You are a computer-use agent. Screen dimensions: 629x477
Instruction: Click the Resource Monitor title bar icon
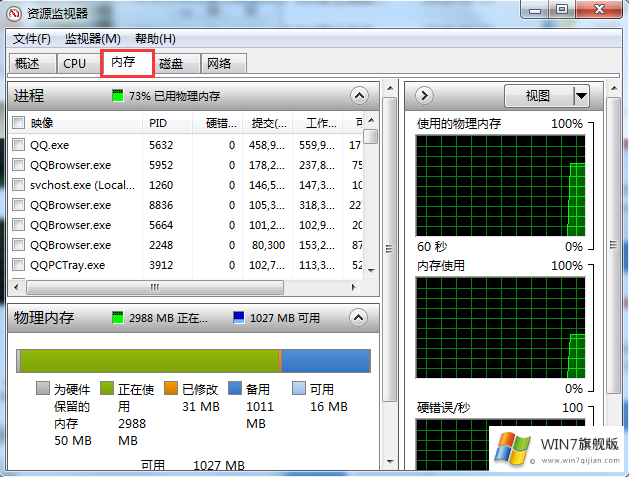[x=14, y=13]
